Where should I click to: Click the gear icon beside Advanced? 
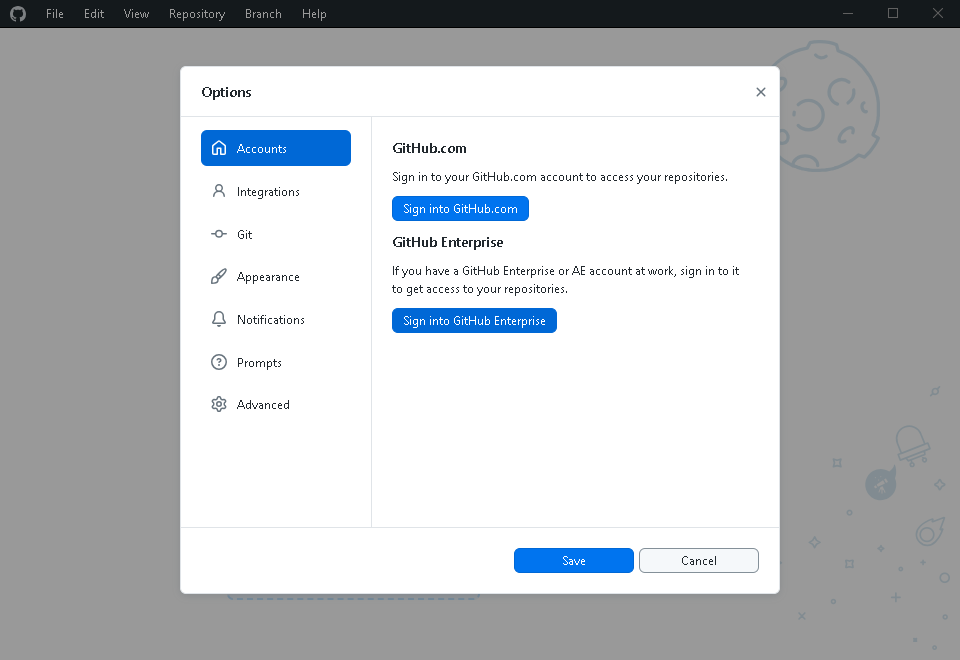(219, 405)
